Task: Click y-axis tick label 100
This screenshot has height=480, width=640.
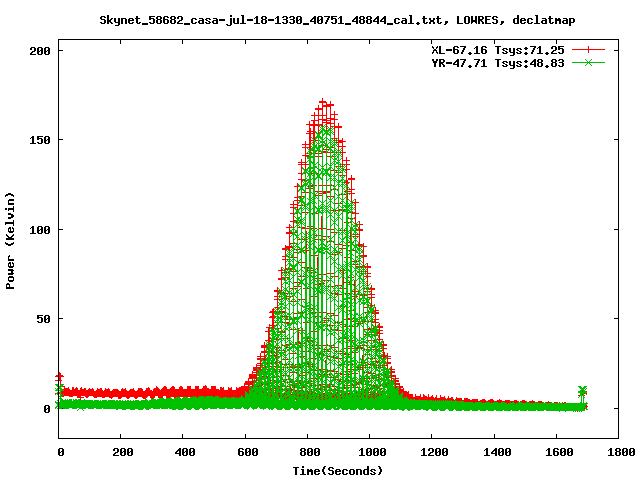Action: (40, 230)
